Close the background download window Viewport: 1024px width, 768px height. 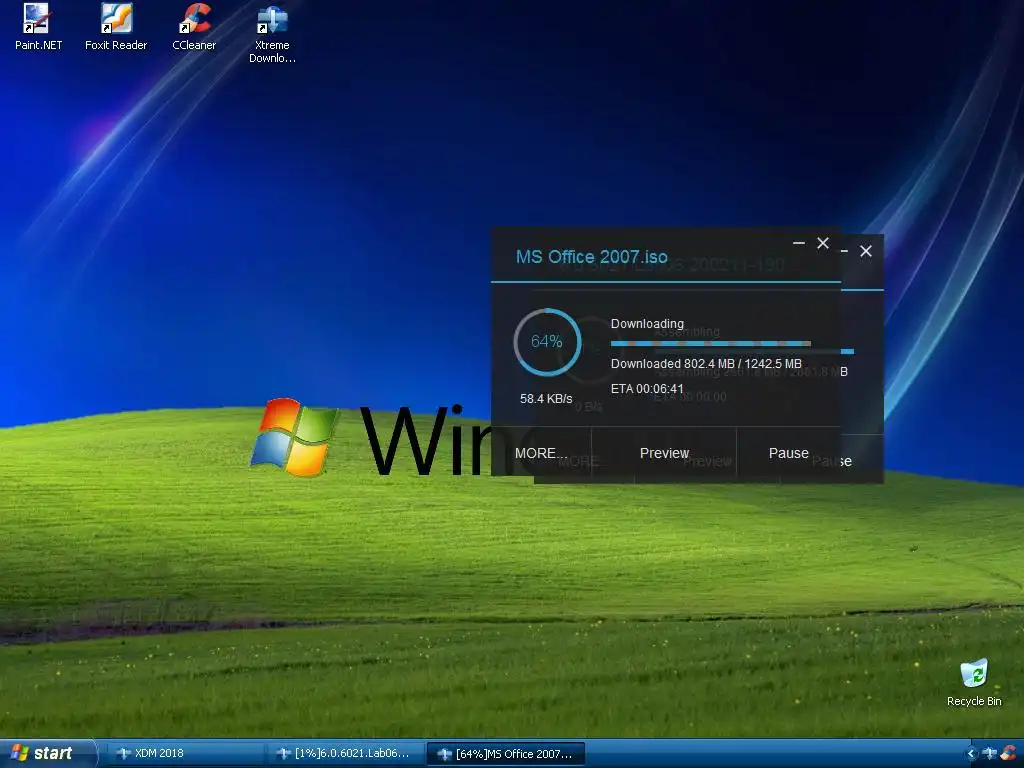point(866,251)
